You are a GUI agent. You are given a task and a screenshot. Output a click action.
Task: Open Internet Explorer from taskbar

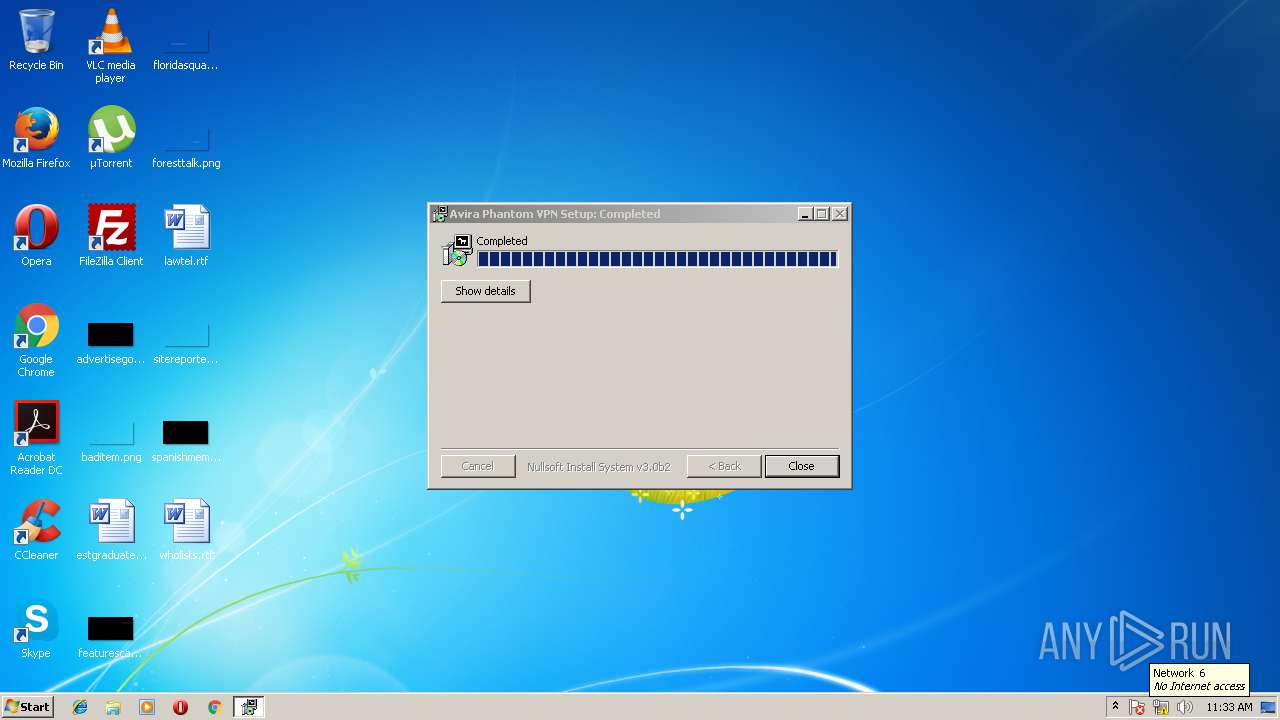[x=80, y=707]
